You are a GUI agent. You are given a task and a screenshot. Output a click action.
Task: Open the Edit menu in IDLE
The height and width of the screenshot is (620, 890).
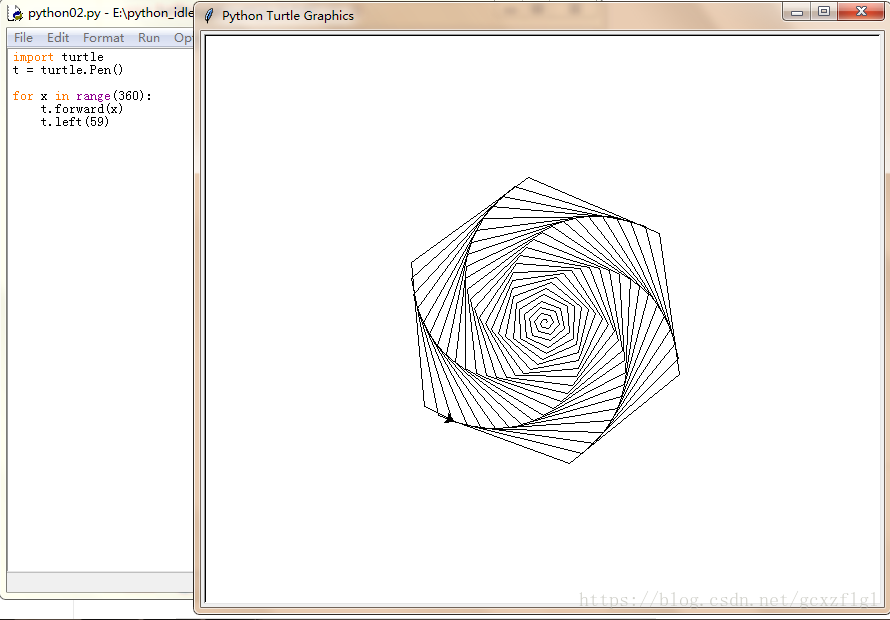[58, 38]
